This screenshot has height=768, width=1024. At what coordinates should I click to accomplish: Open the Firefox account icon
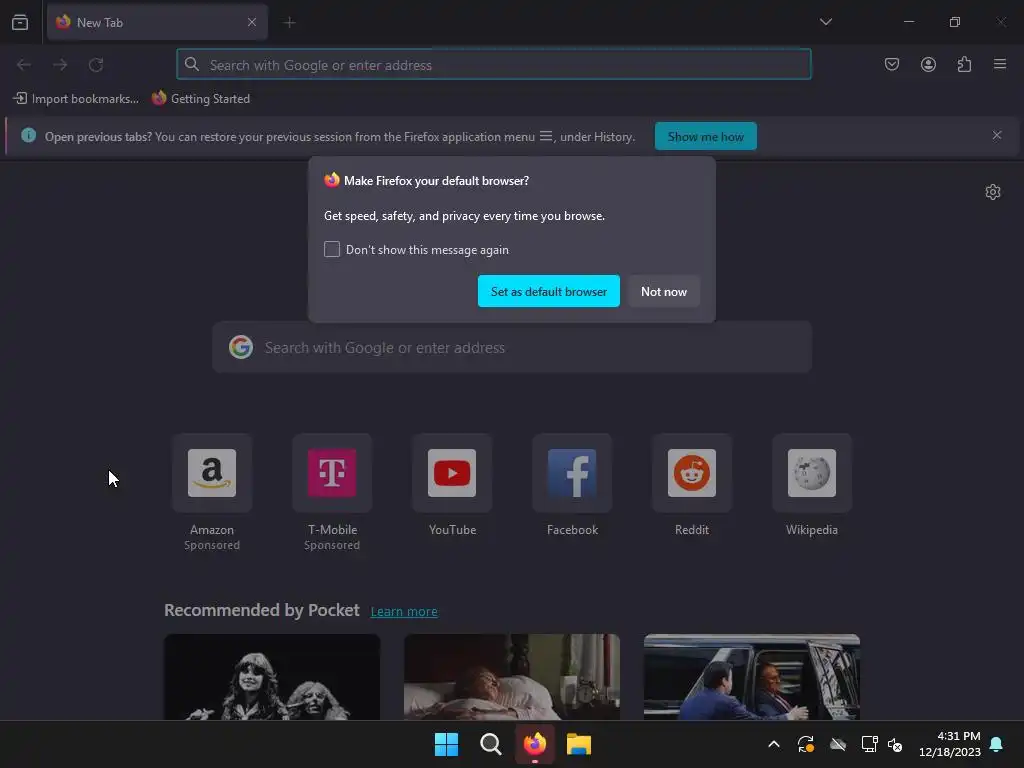(x=928, y=64)
